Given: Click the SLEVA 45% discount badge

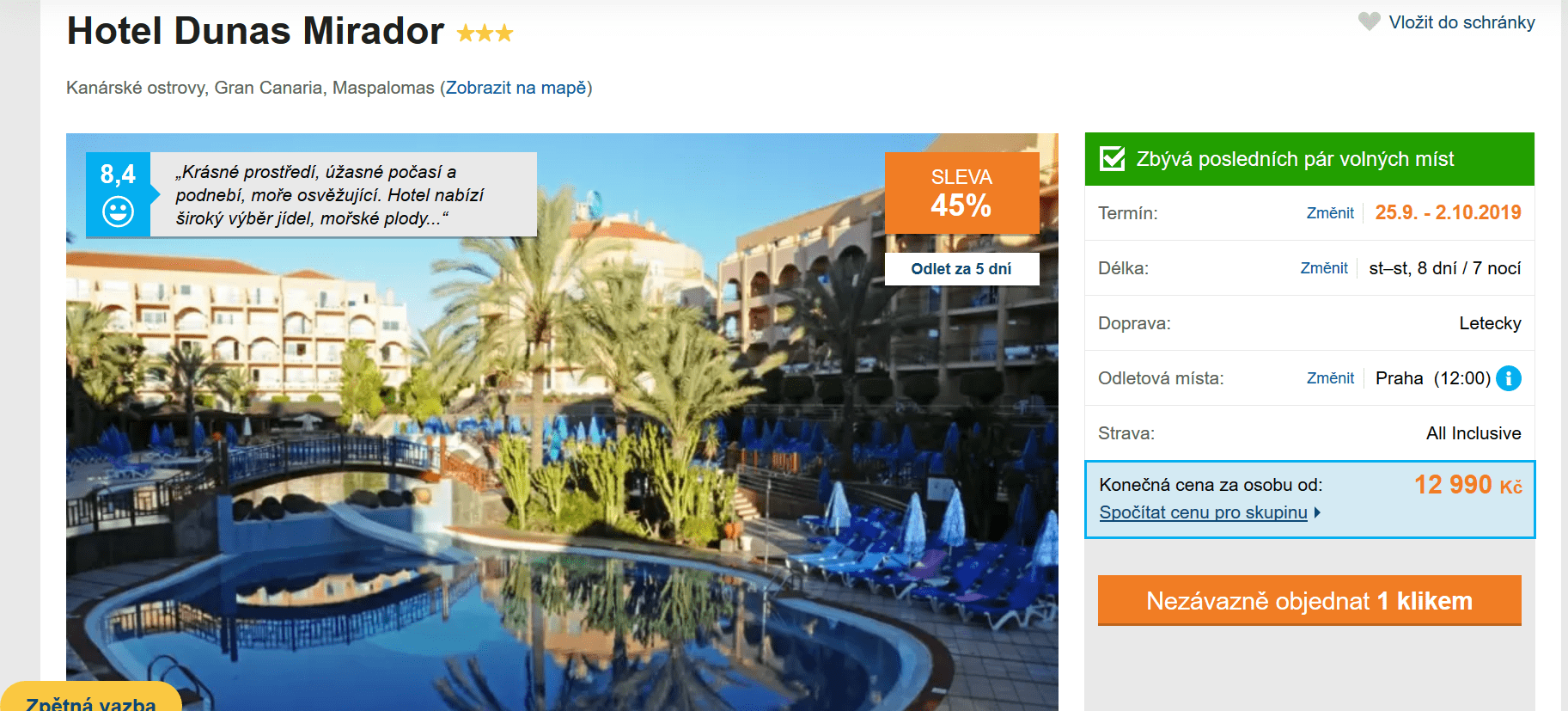Looking at the screenshot, I should [x=961, y=193].
